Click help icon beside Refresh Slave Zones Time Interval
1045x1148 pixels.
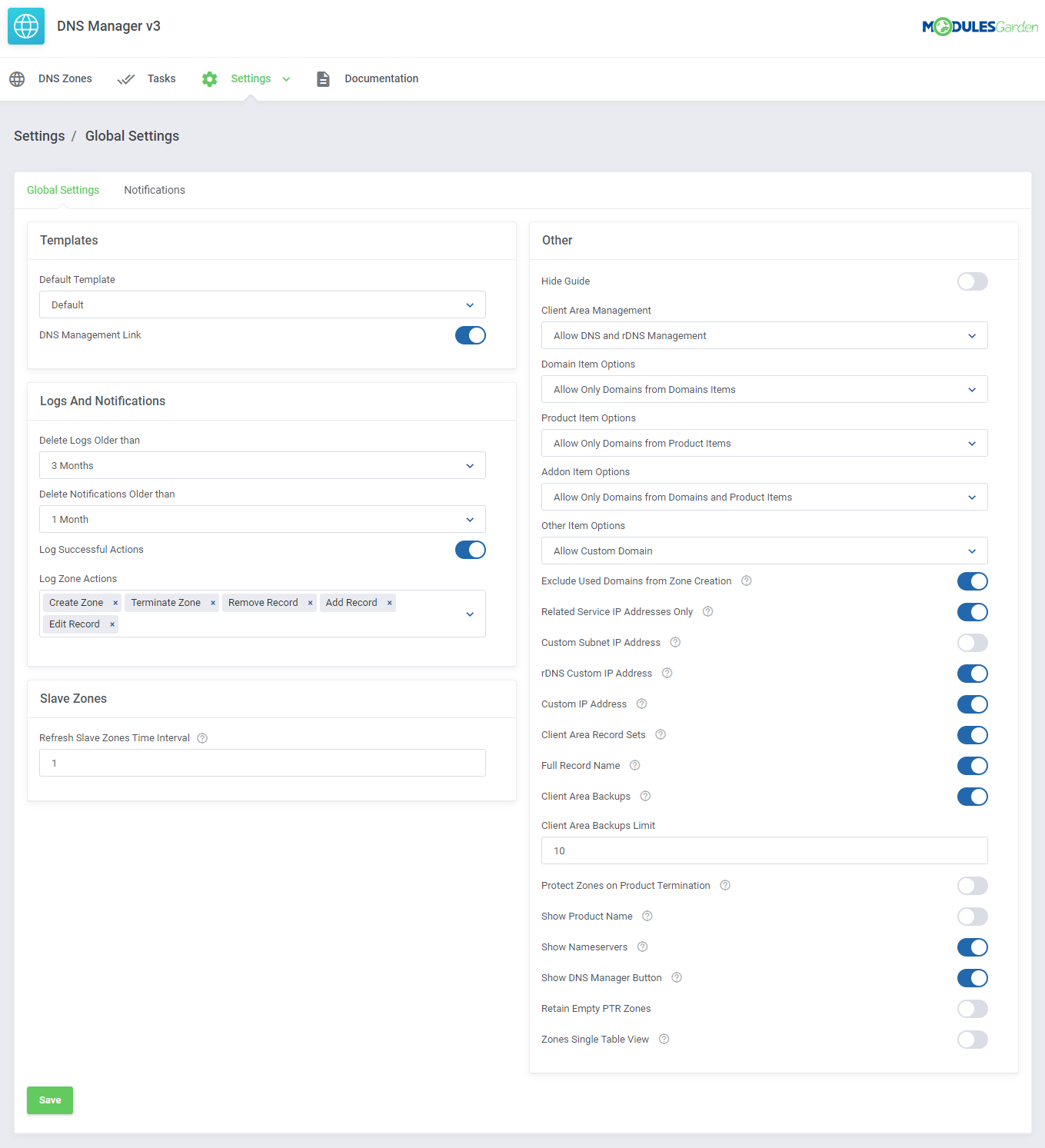click(x=202, y=738)
